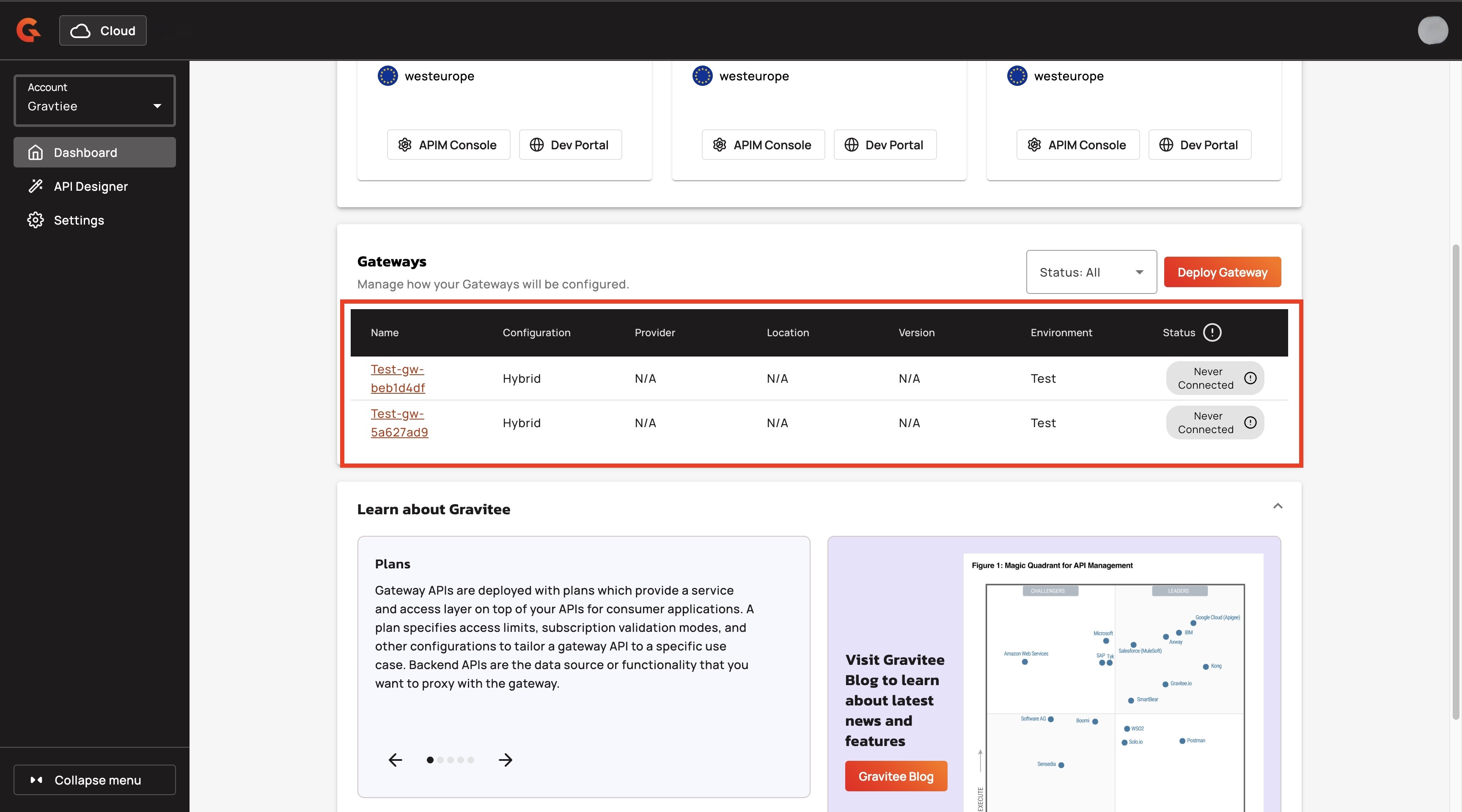This screenshot has width=1462, height=812.
Task: Open API Designer in sidebar
Action: 91,186
